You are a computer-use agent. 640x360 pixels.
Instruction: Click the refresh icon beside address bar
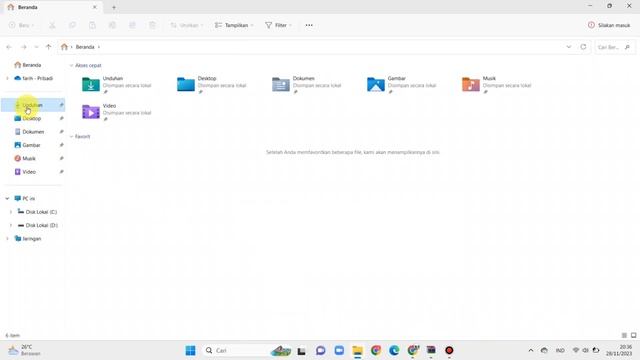coord(583,47)
